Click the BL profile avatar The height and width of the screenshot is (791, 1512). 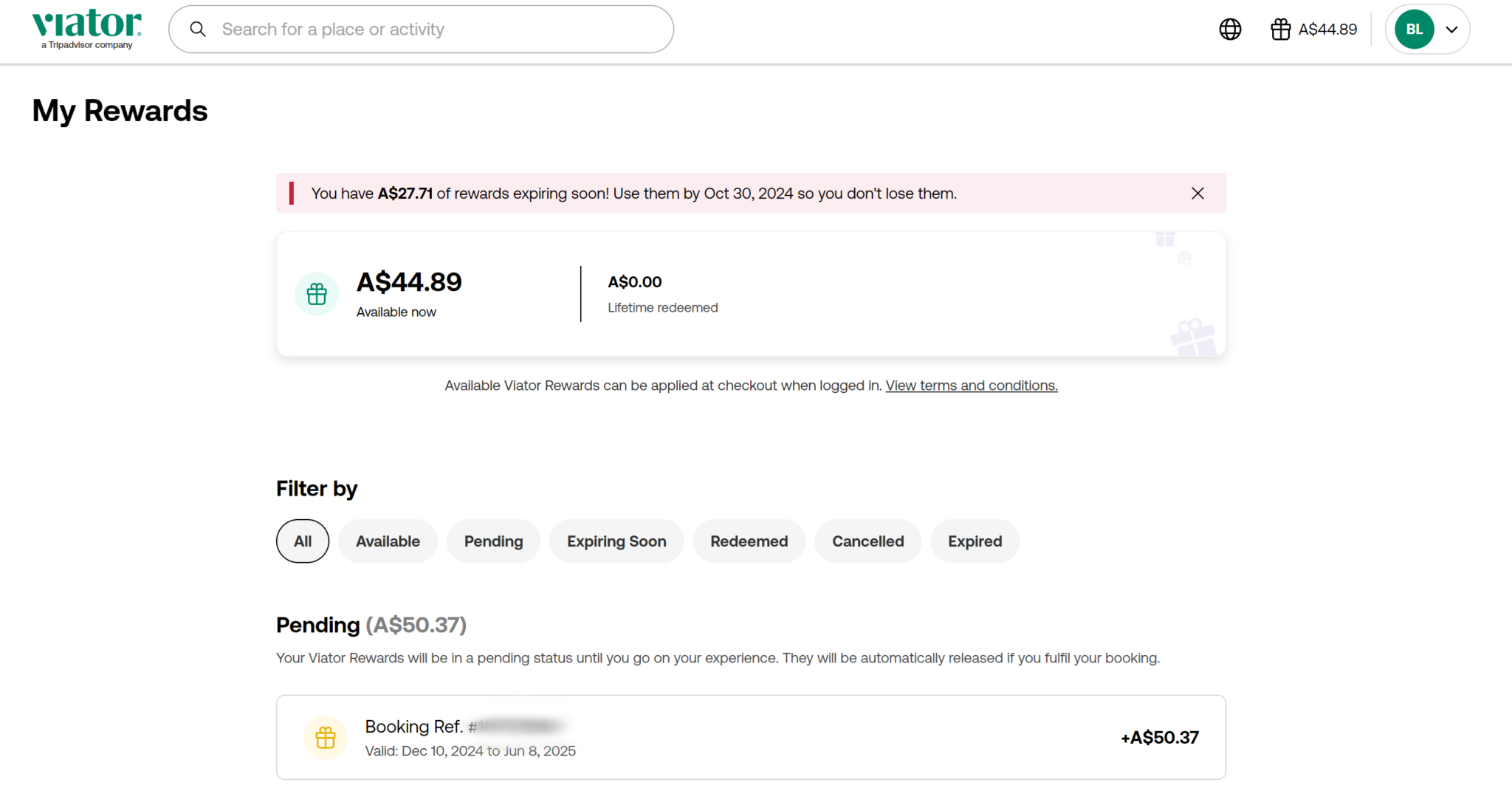[1413, 30]
